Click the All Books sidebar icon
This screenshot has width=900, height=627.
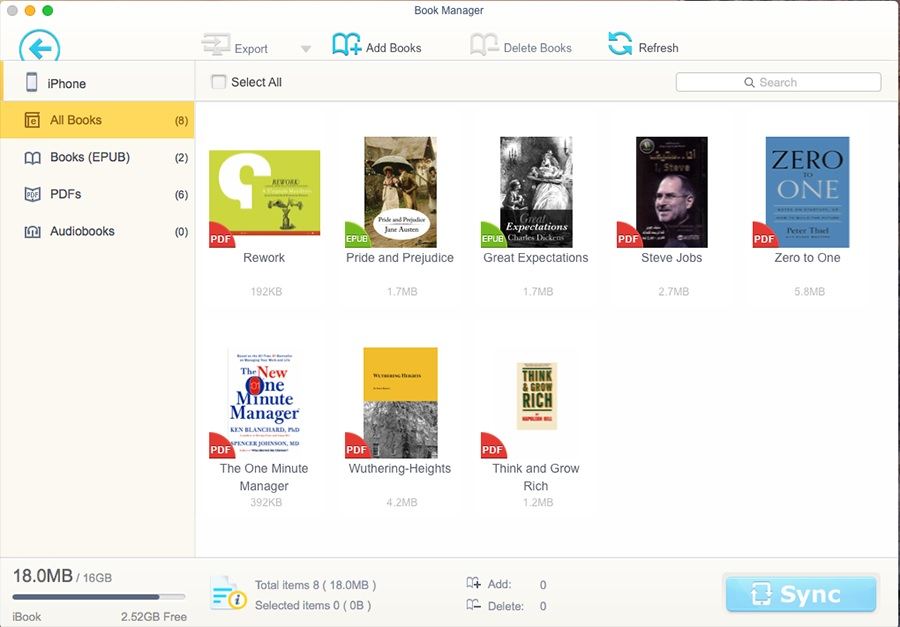pyautogui.click(x=32, y=120)
